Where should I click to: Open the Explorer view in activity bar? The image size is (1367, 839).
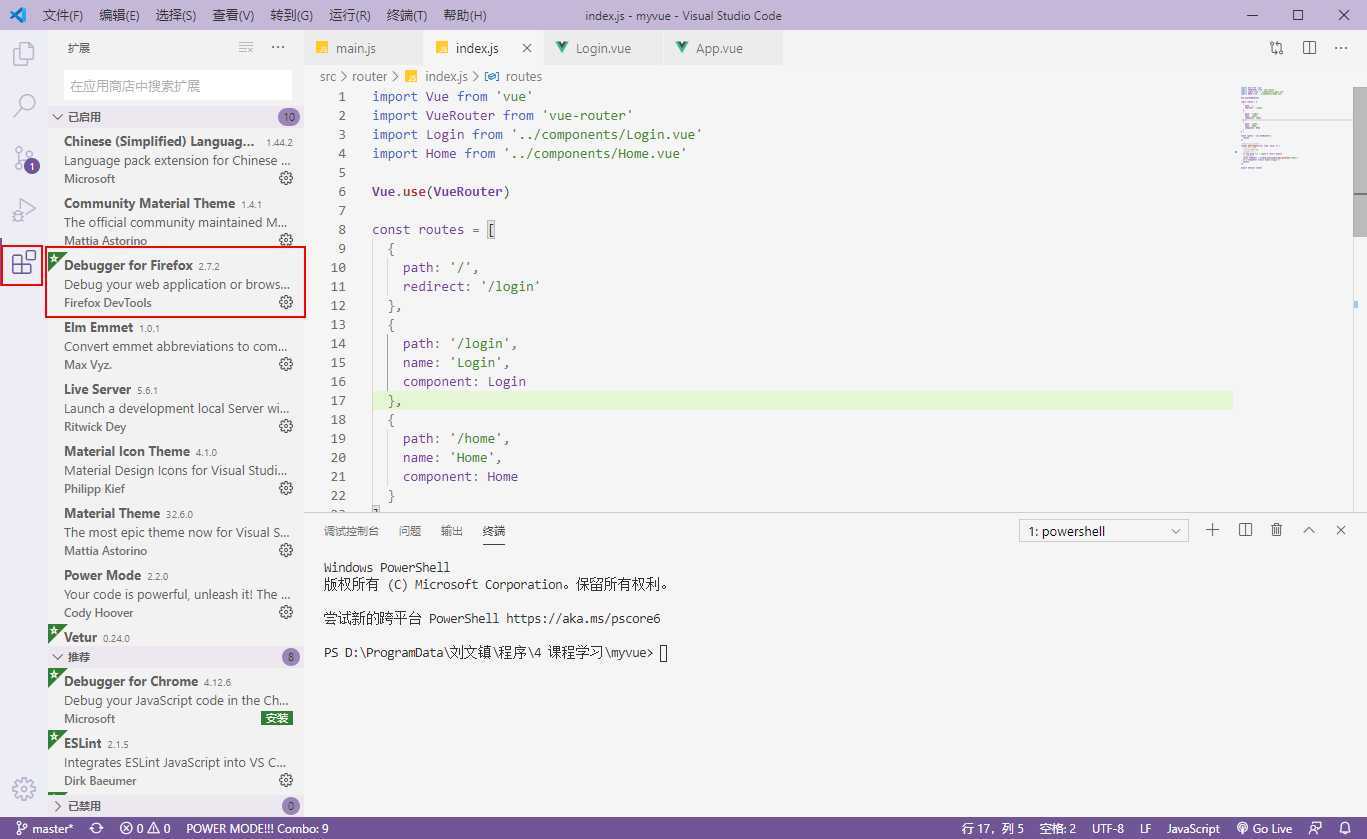(x=23, y=54)
